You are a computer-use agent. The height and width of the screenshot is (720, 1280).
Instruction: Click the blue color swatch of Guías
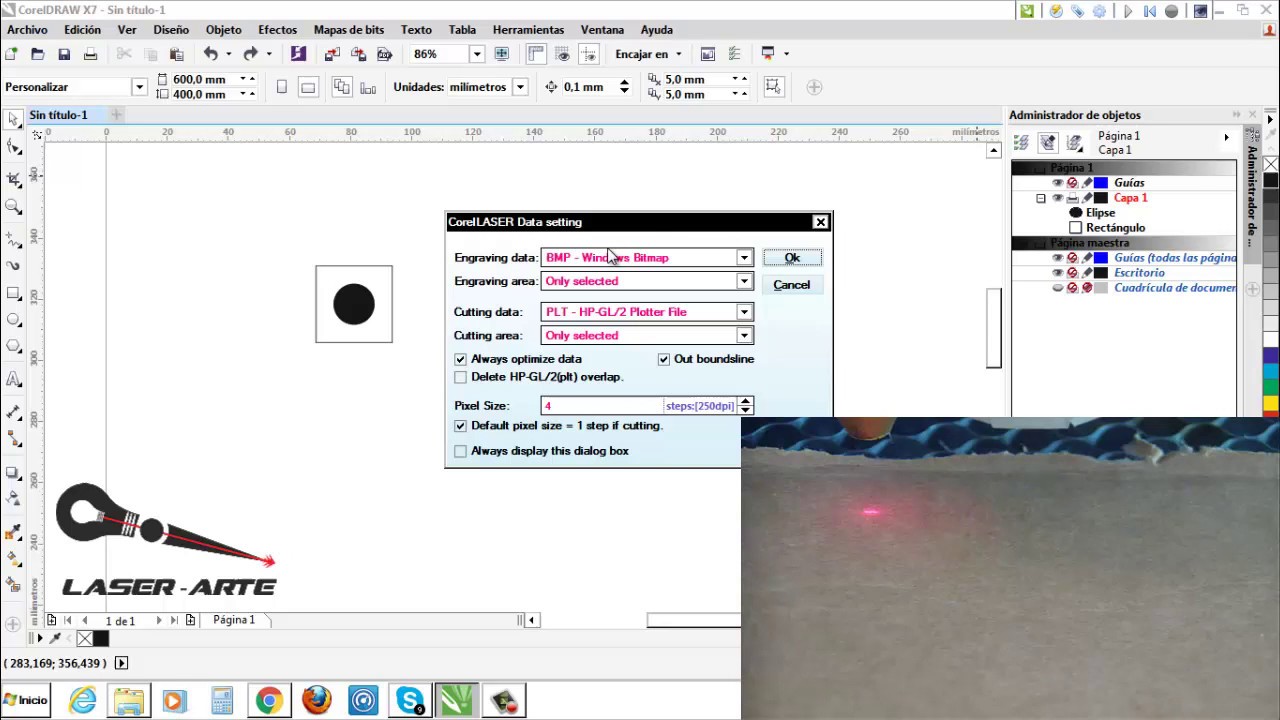[1101, 183]
